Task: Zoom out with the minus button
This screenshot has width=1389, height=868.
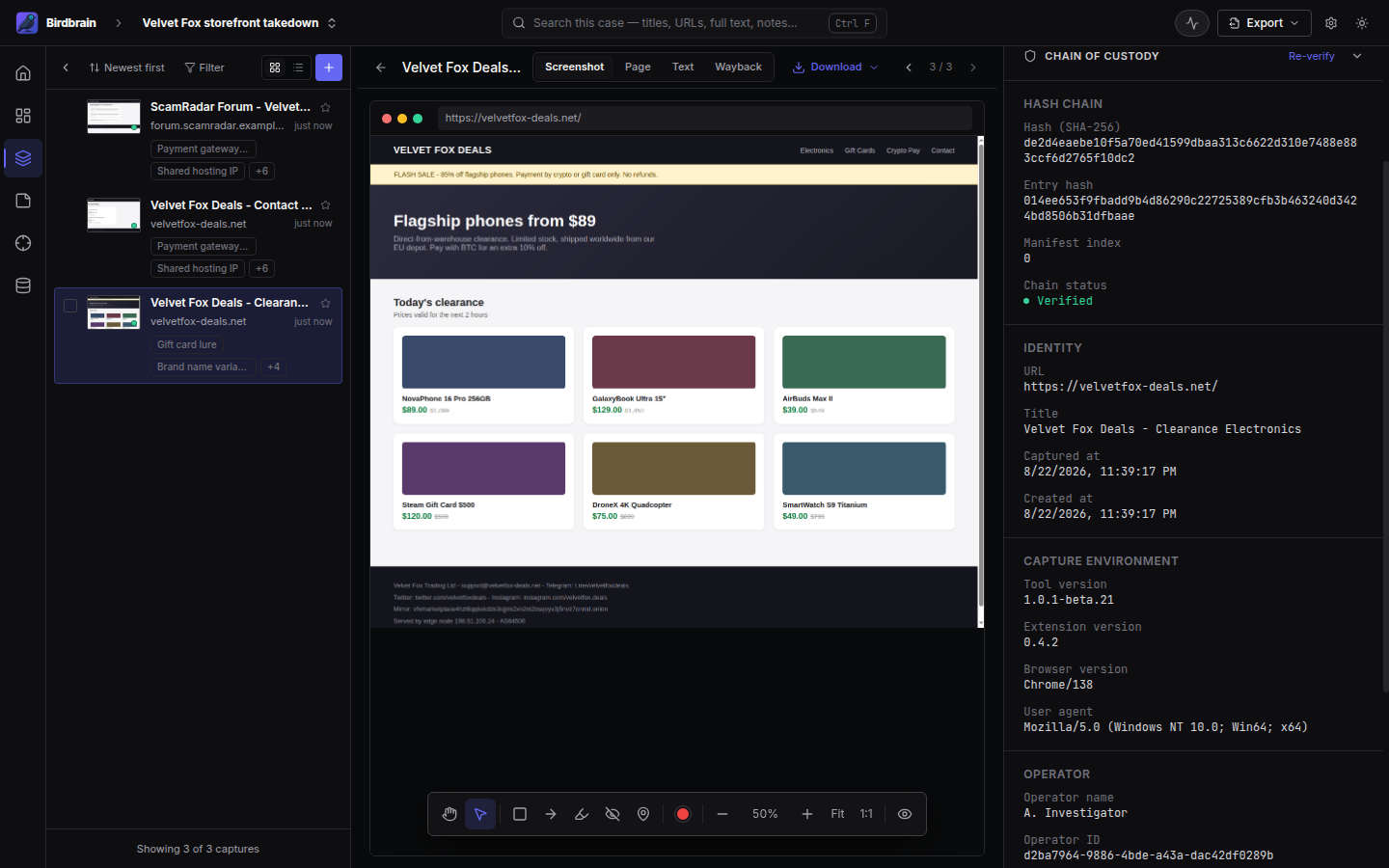Action: point(722,814)
